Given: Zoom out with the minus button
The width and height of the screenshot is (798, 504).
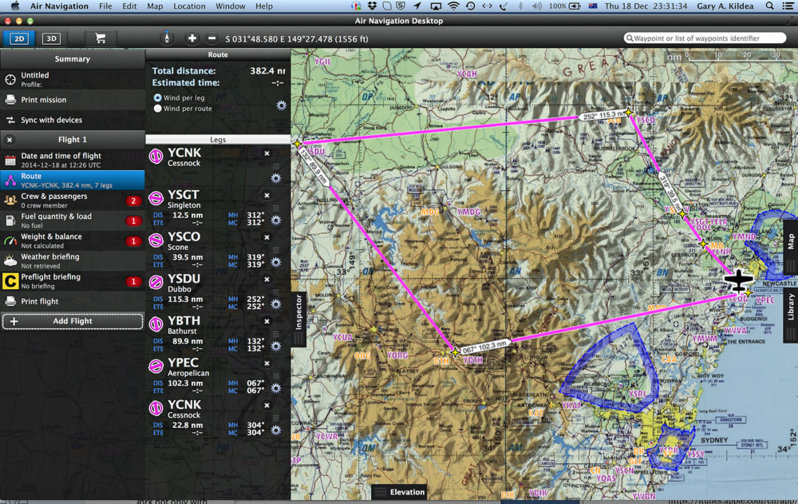Looking at the screenshot, I should click(x=212, y=39).
